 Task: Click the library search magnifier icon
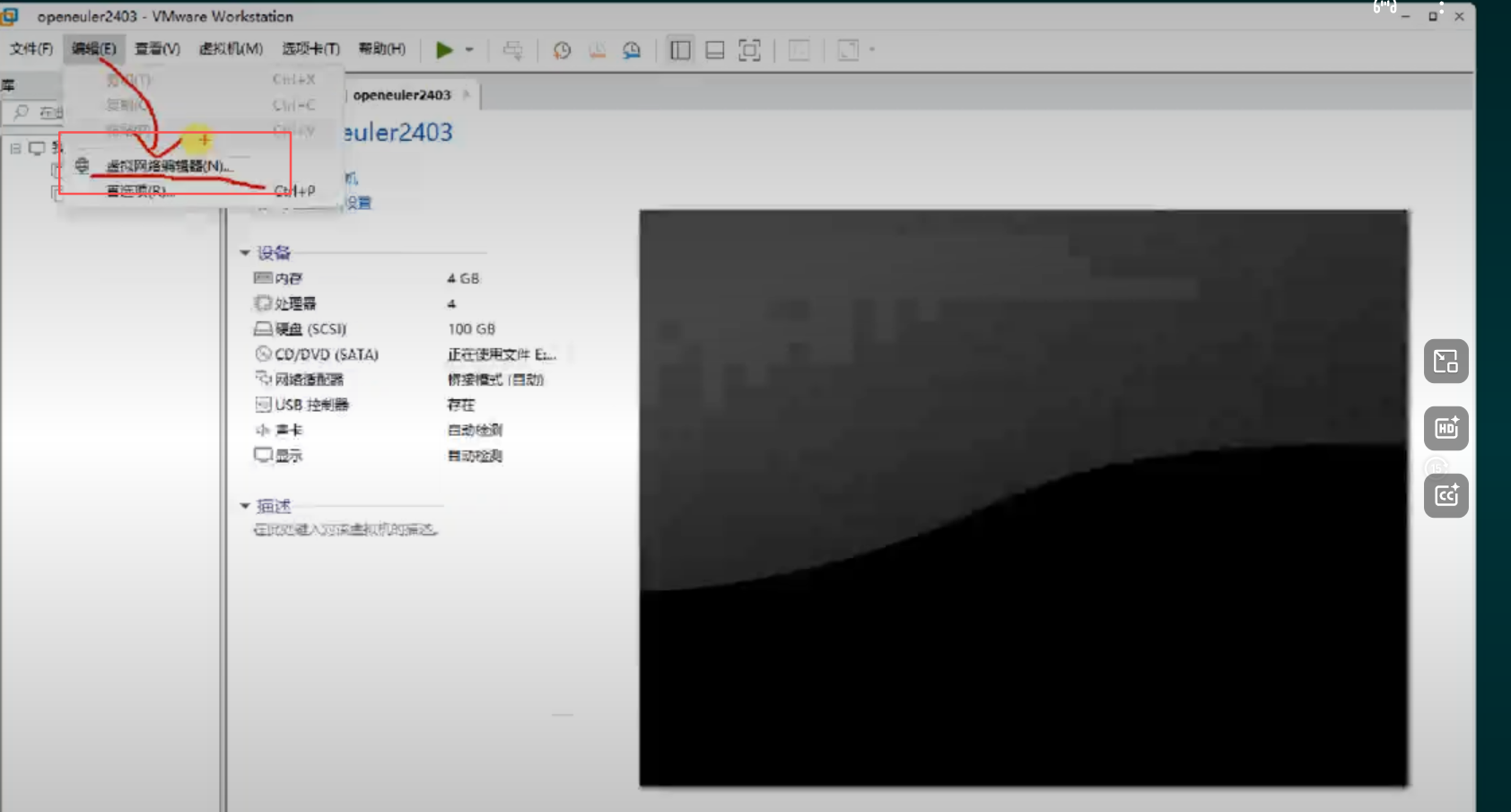21,112
